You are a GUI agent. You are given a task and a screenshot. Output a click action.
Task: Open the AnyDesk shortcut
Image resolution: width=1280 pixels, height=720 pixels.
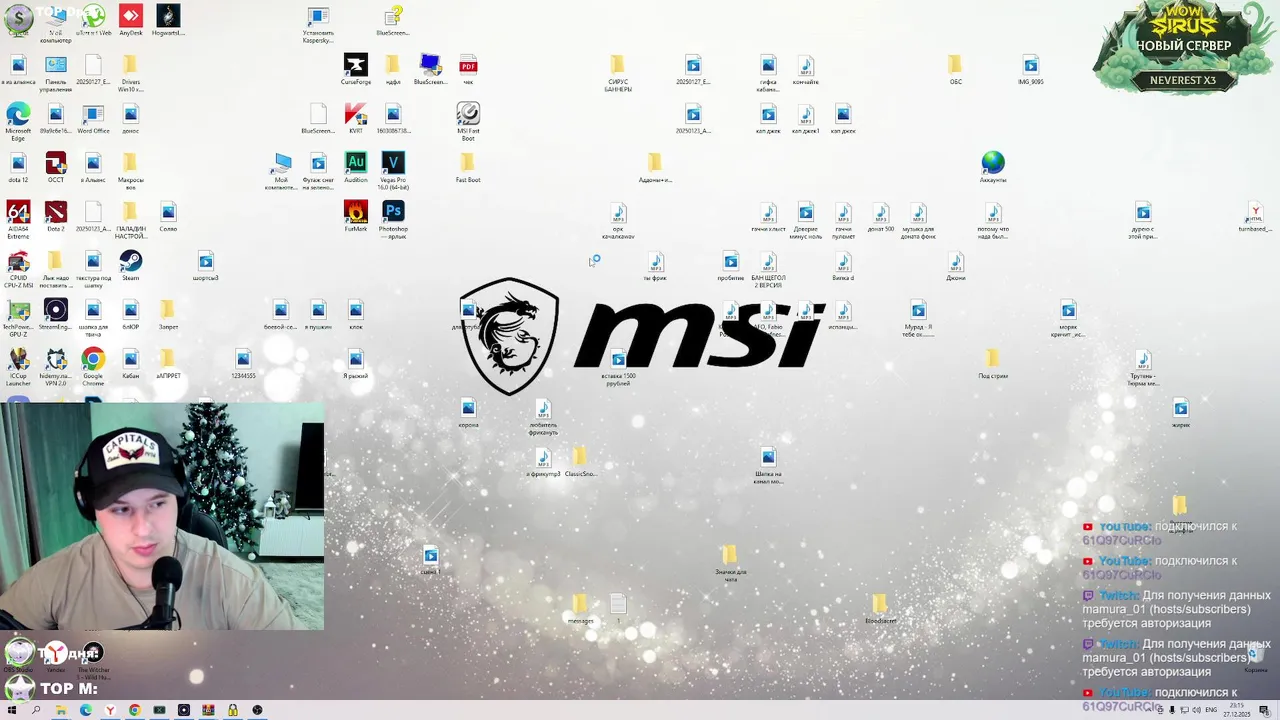point(130,20)
